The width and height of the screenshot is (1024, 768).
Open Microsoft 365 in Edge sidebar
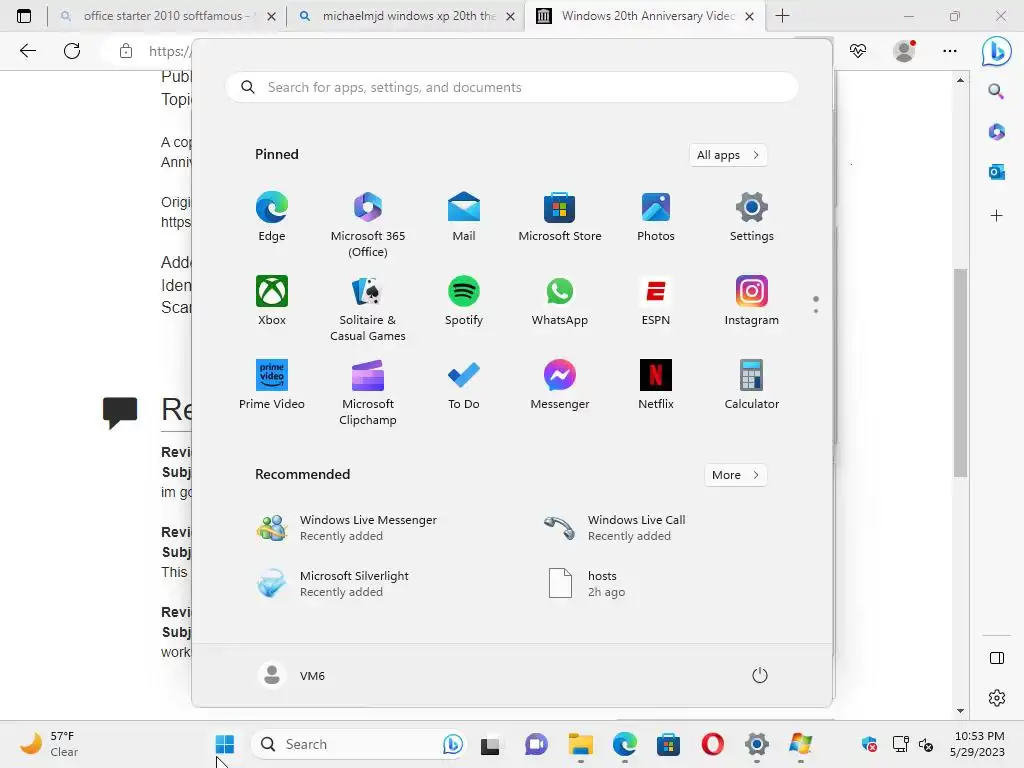(996, 132)
